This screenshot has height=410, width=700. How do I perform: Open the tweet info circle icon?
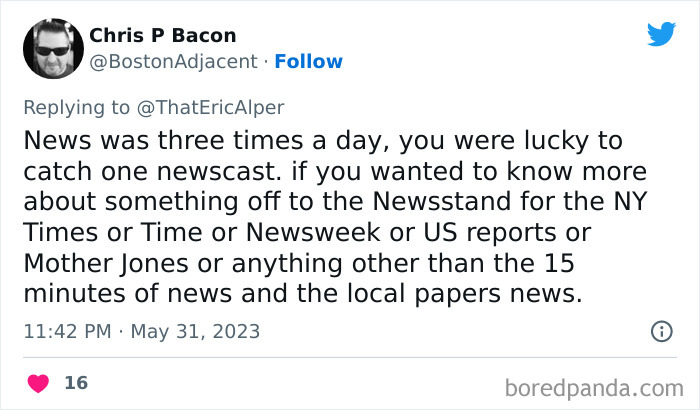[661, 330]
